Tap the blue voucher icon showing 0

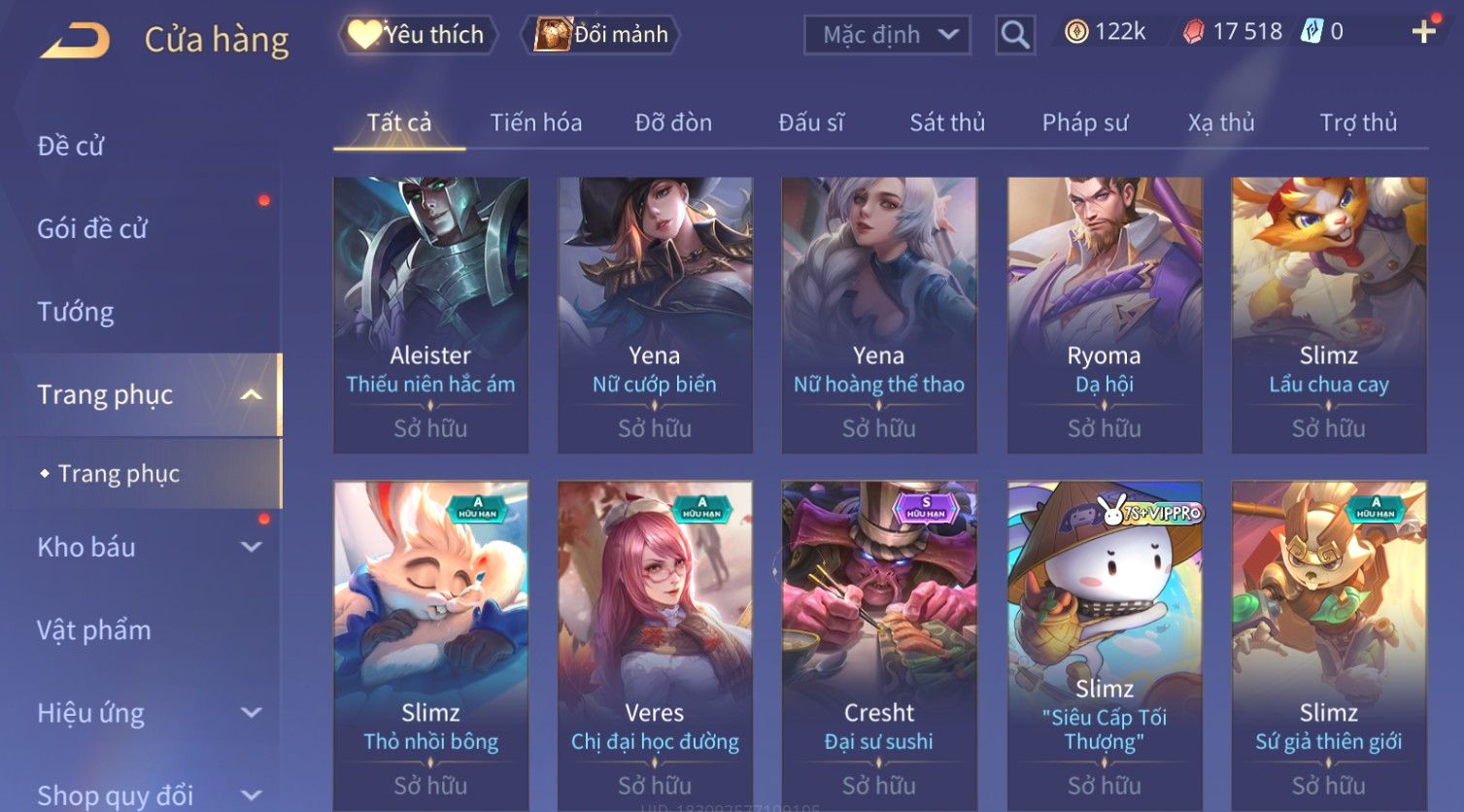coord(1312,32)
